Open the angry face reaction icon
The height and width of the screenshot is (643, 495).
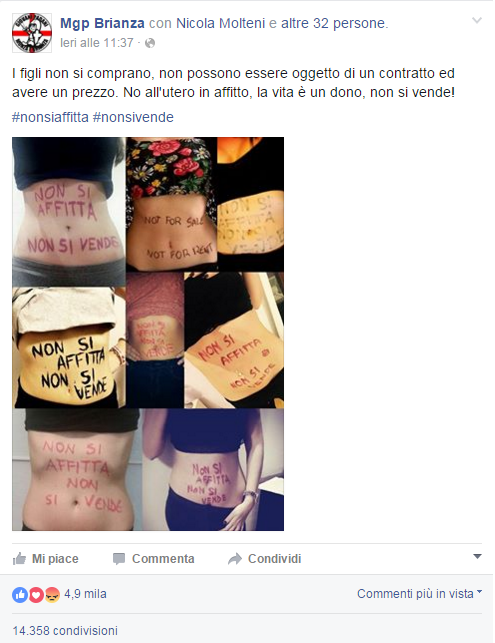coord(52,594)
